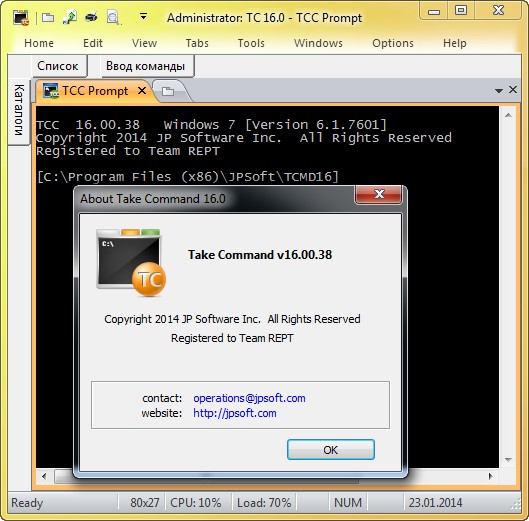The height and width of the screenshot is (521, 529).
Task: Open the Tools ribbon tab
Action: 251,43
